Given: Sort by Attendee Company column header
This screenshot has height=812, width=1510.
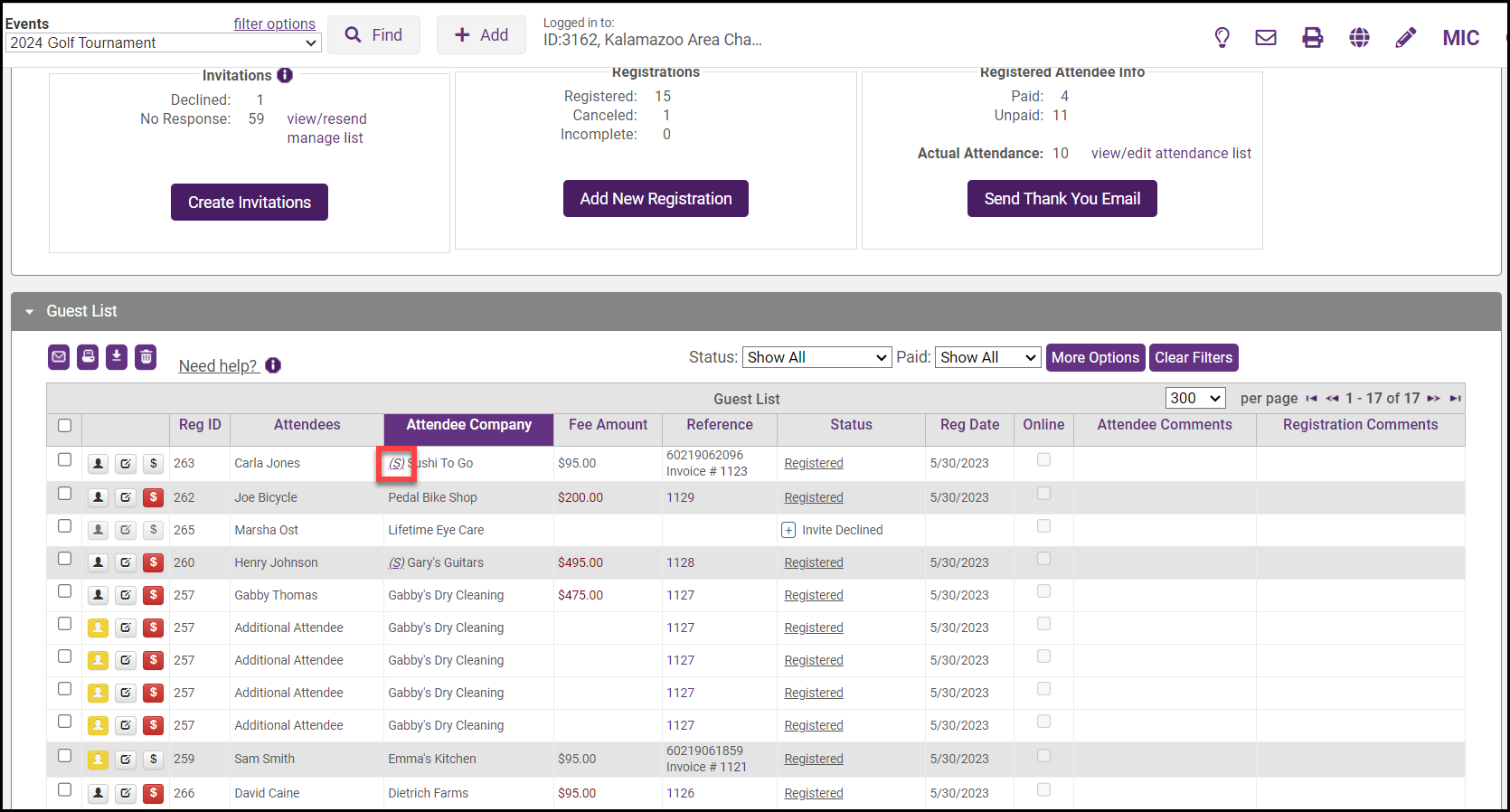Looking at the screenshot, I should click(468, 425).
